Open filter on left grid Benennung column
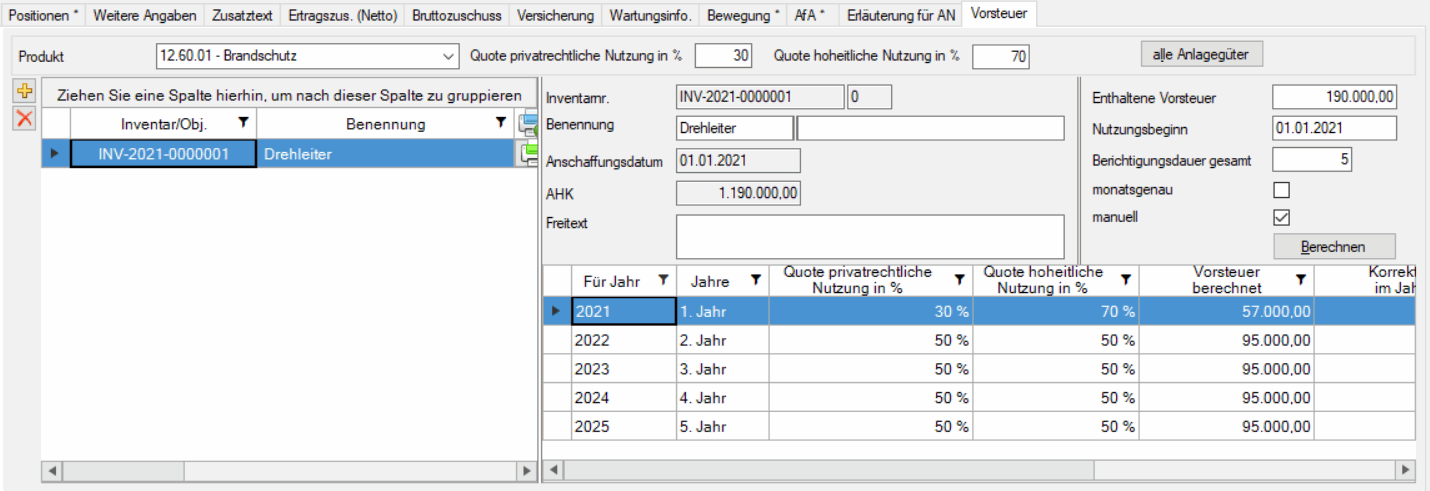Image resolution: width=1430 pixels, height=491 pixels. click(501, 123)
